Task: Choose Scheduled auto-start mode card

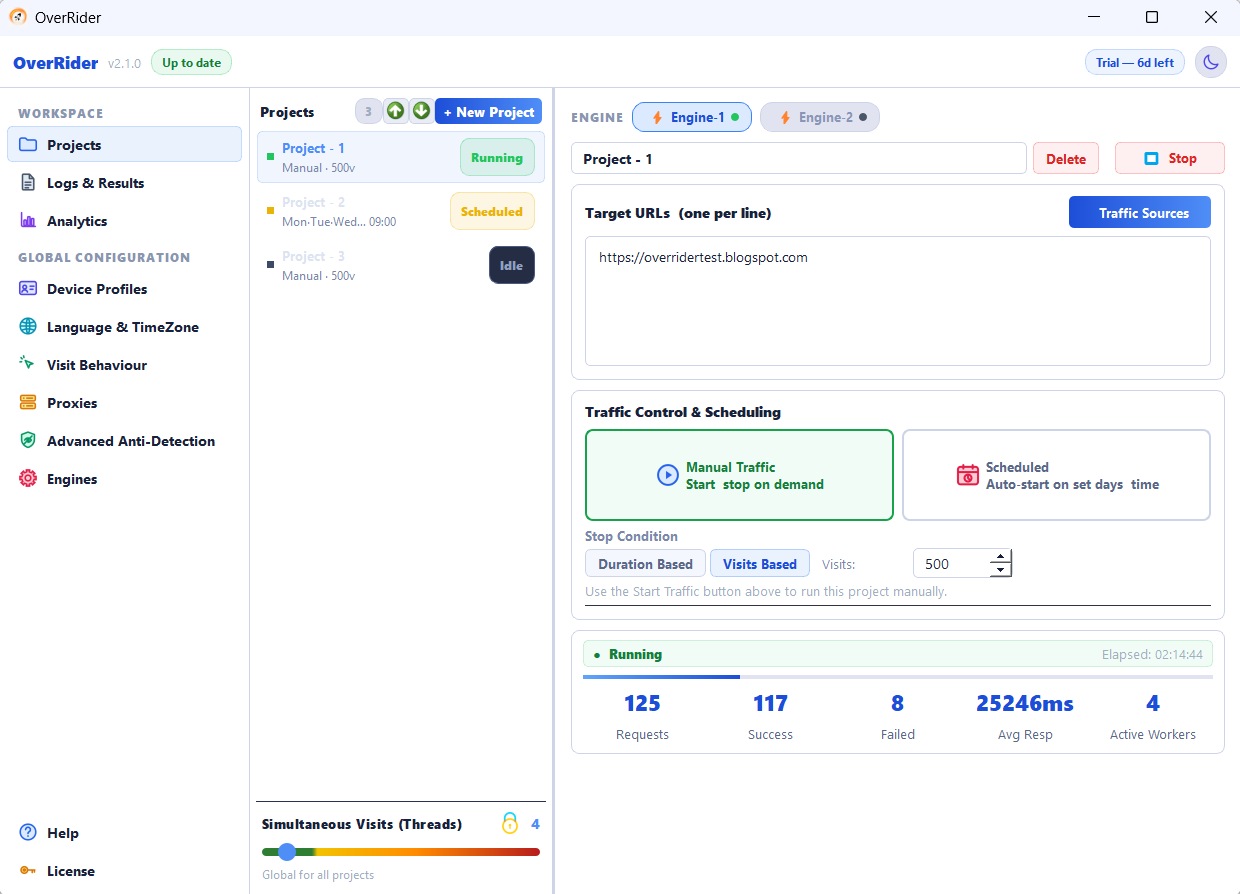Action: click(1057, 475)
